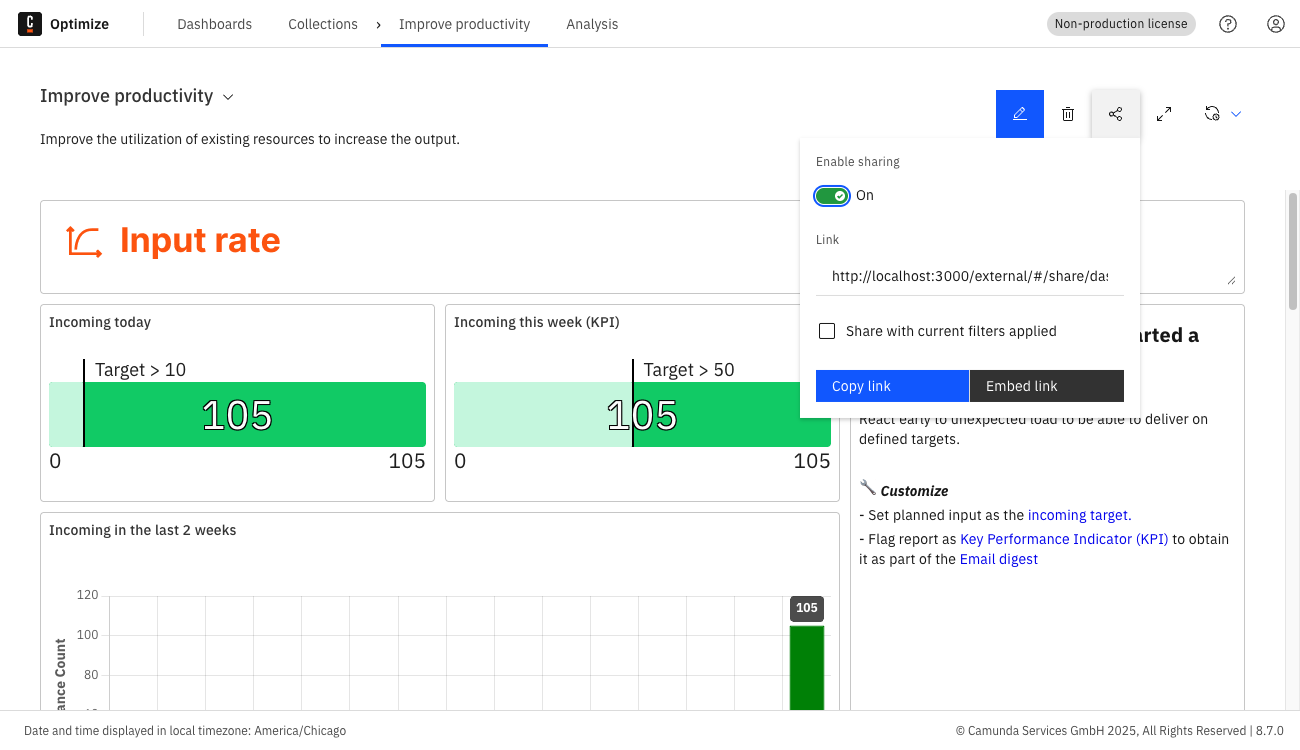Image resolution: width=1300 pixels, height=750 pixels.
Task: Open the Dashboards tab
Action: pyautogui.click(x=214, y=24)
